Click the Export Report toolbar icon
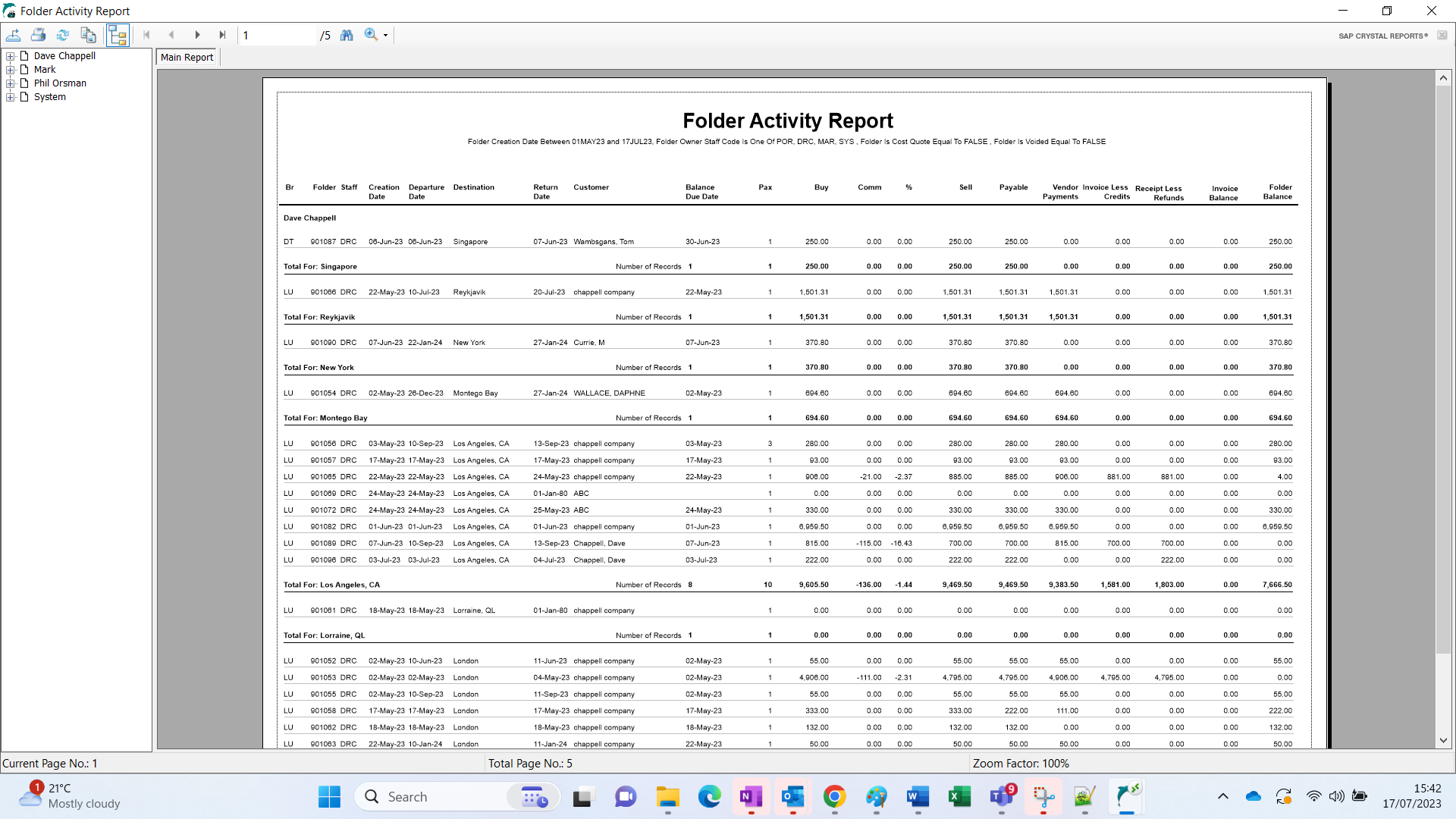The image size is (1456, 819). pos(14,35)
